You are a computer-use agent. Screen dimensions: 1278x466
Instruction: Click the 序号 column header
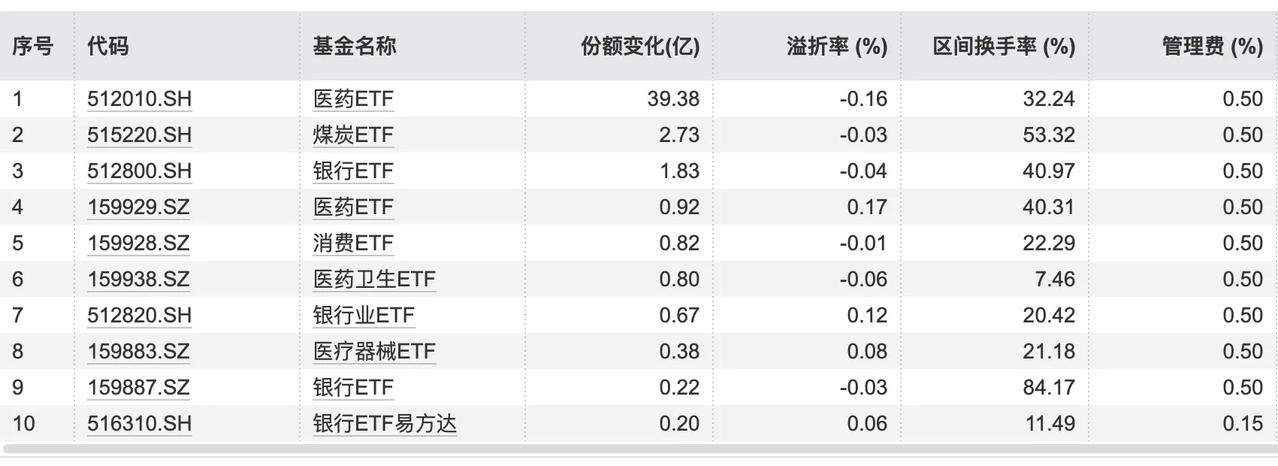(x=32, y=46)
